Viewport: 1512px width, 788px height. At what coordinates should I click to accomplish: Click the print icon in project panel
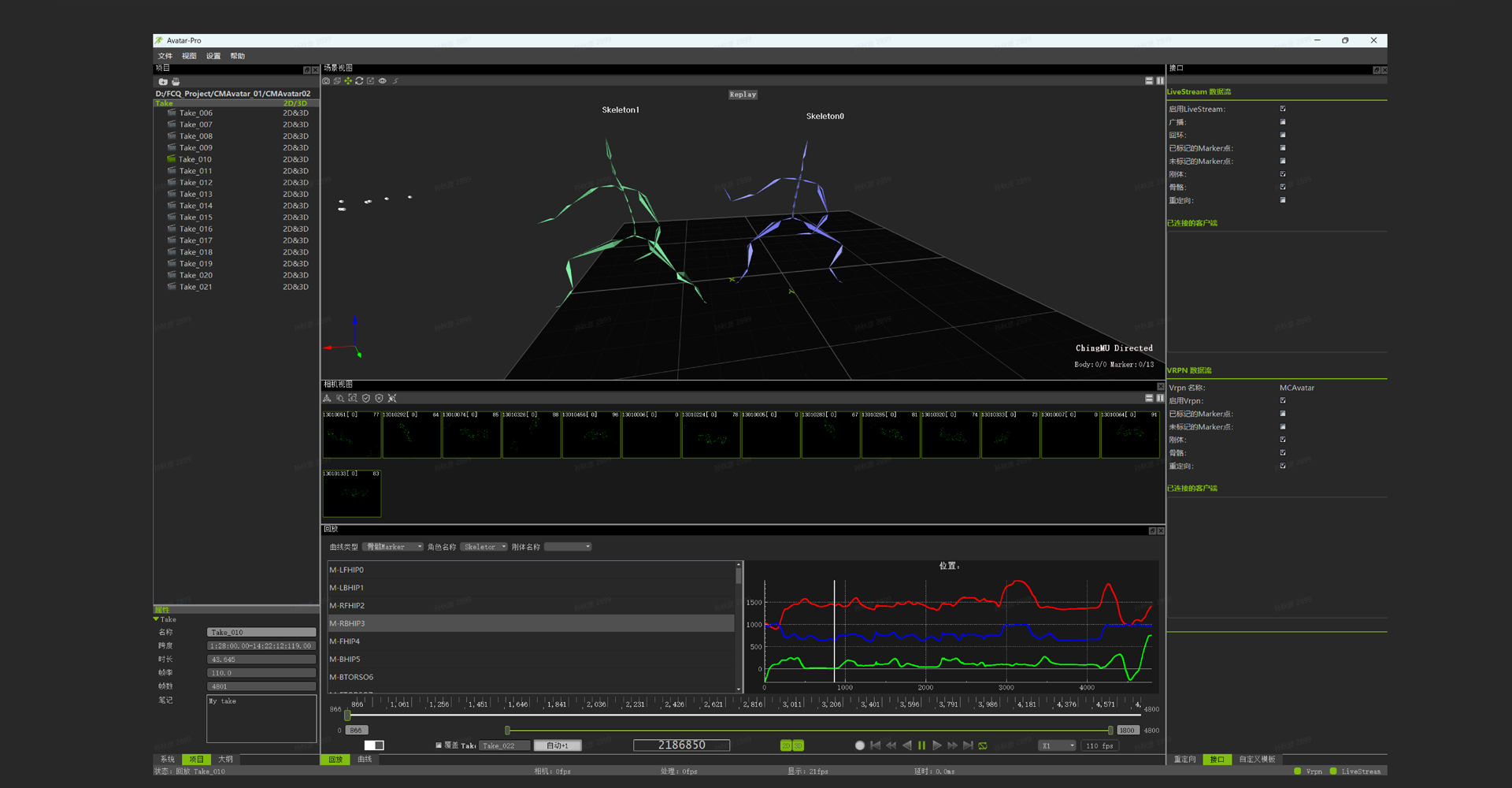[x=176, y=82]
